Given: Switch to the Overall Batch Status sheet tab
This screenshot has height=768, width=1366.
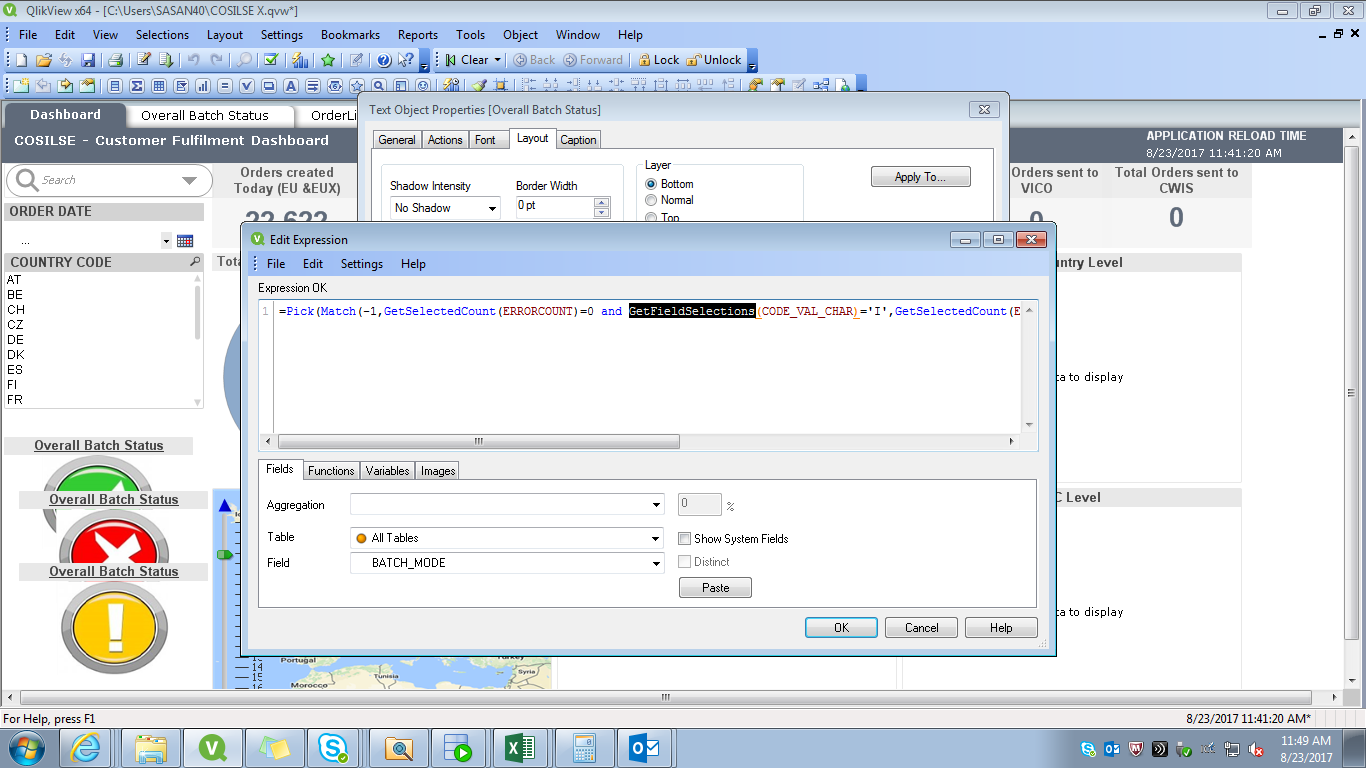Looking at the screenshot, I should point(205,115).
